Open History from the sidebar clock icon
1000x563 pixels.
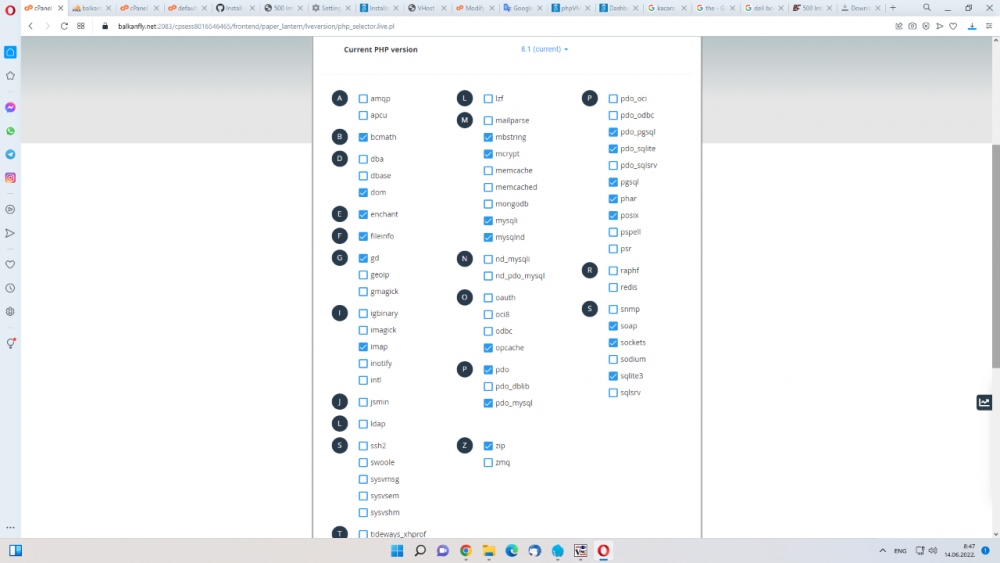click(10, 288)
